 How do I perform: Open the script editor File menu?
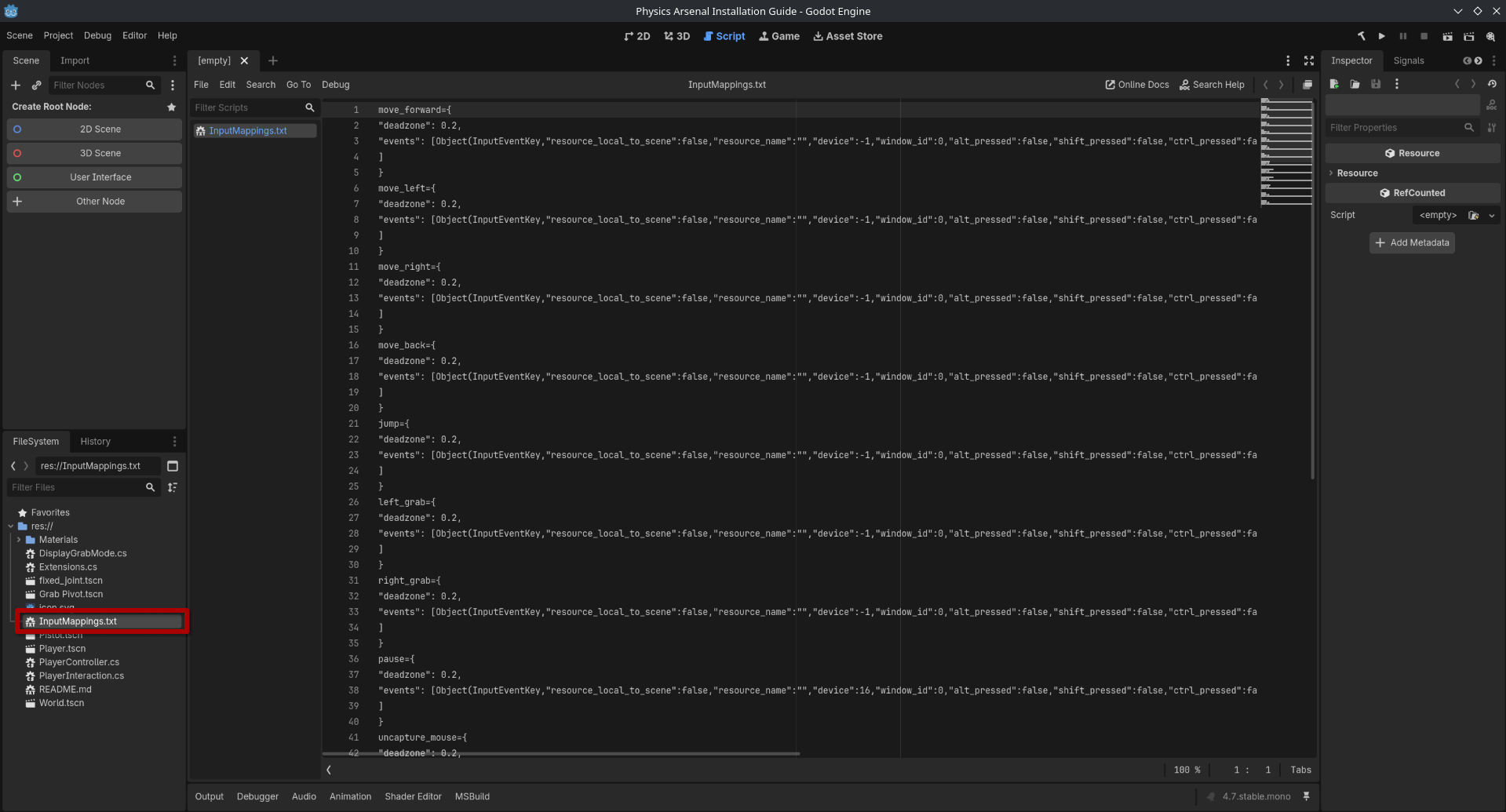coord(201,85)
